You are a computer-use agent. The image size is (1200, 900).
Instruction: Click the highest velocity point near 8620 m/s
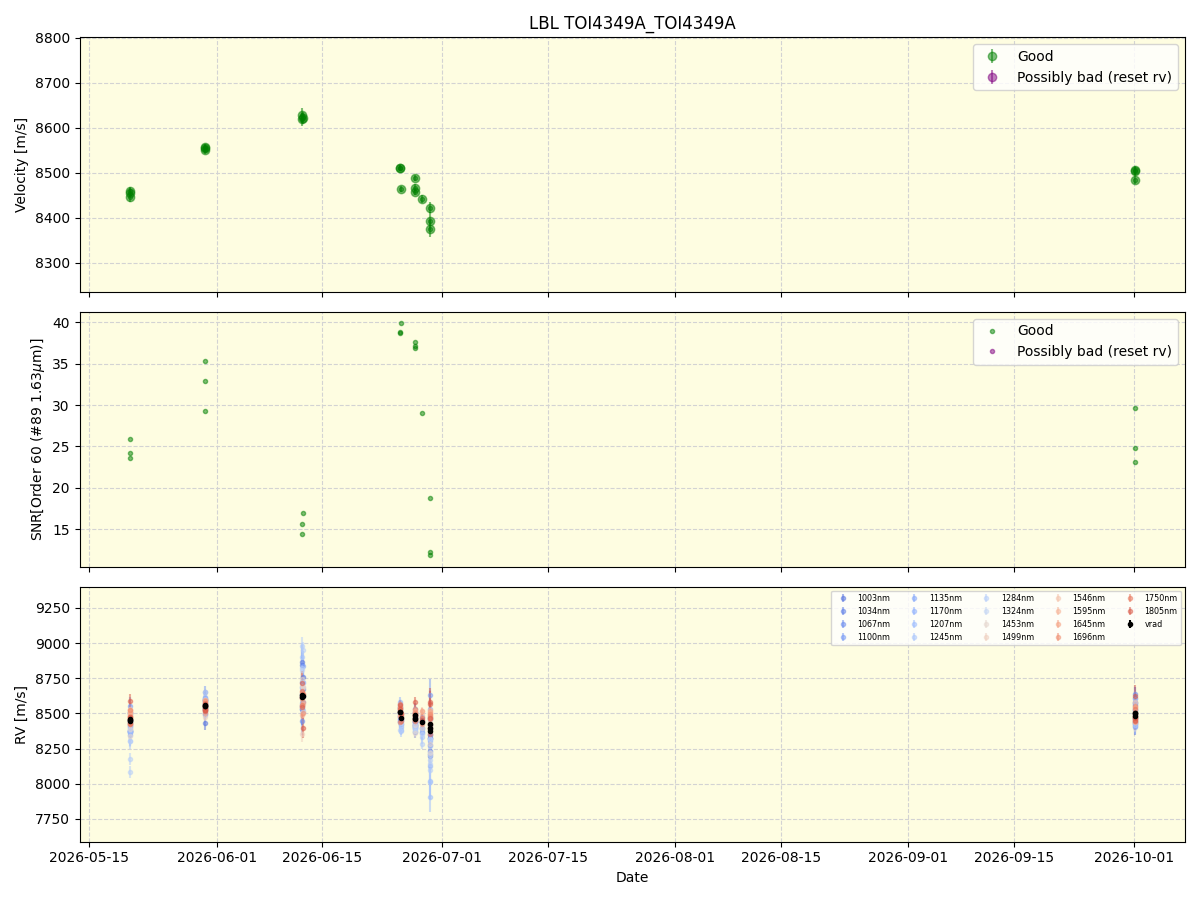click(302, 117)
